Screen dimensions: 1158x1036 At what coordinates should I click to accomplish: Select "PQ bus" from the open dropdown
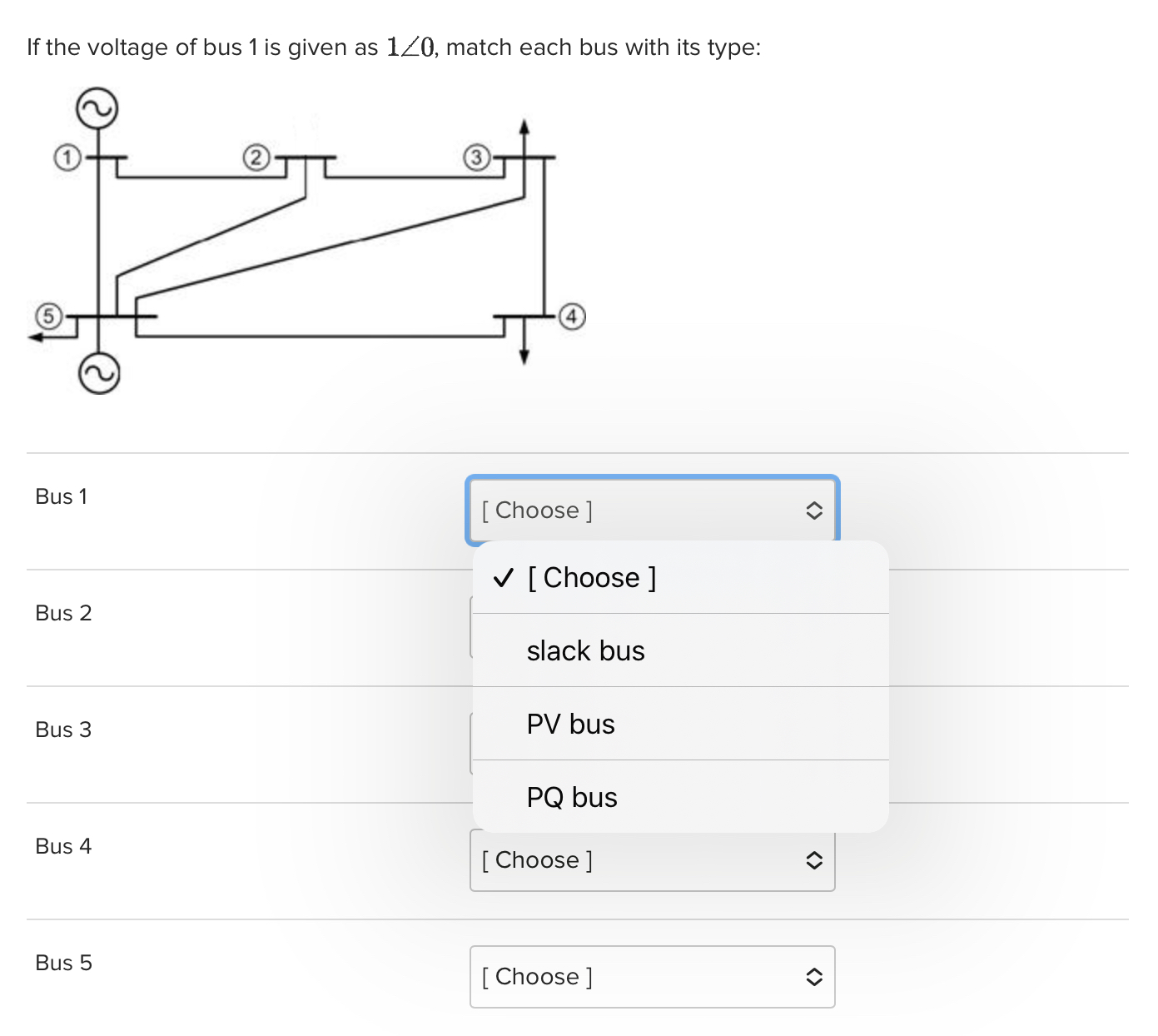tap(572, 797)
